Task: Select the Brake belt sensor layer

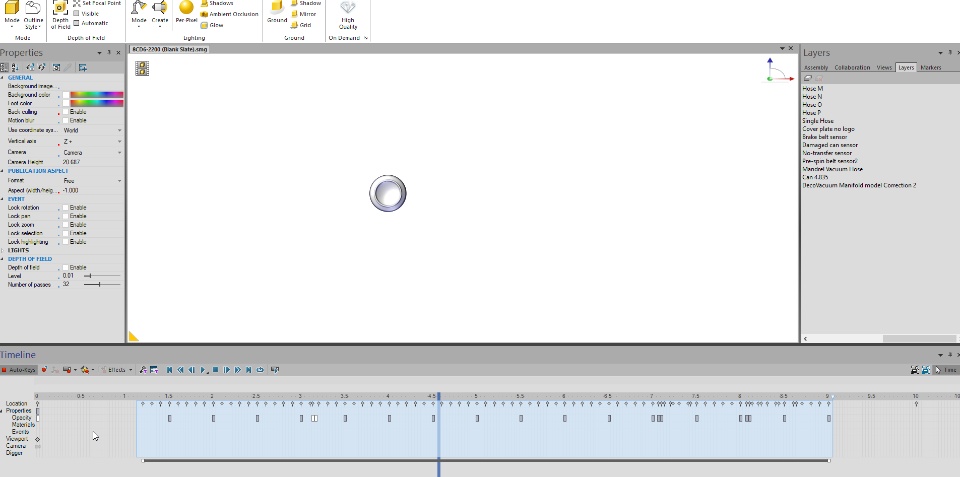Action: [x=825, y=137]
